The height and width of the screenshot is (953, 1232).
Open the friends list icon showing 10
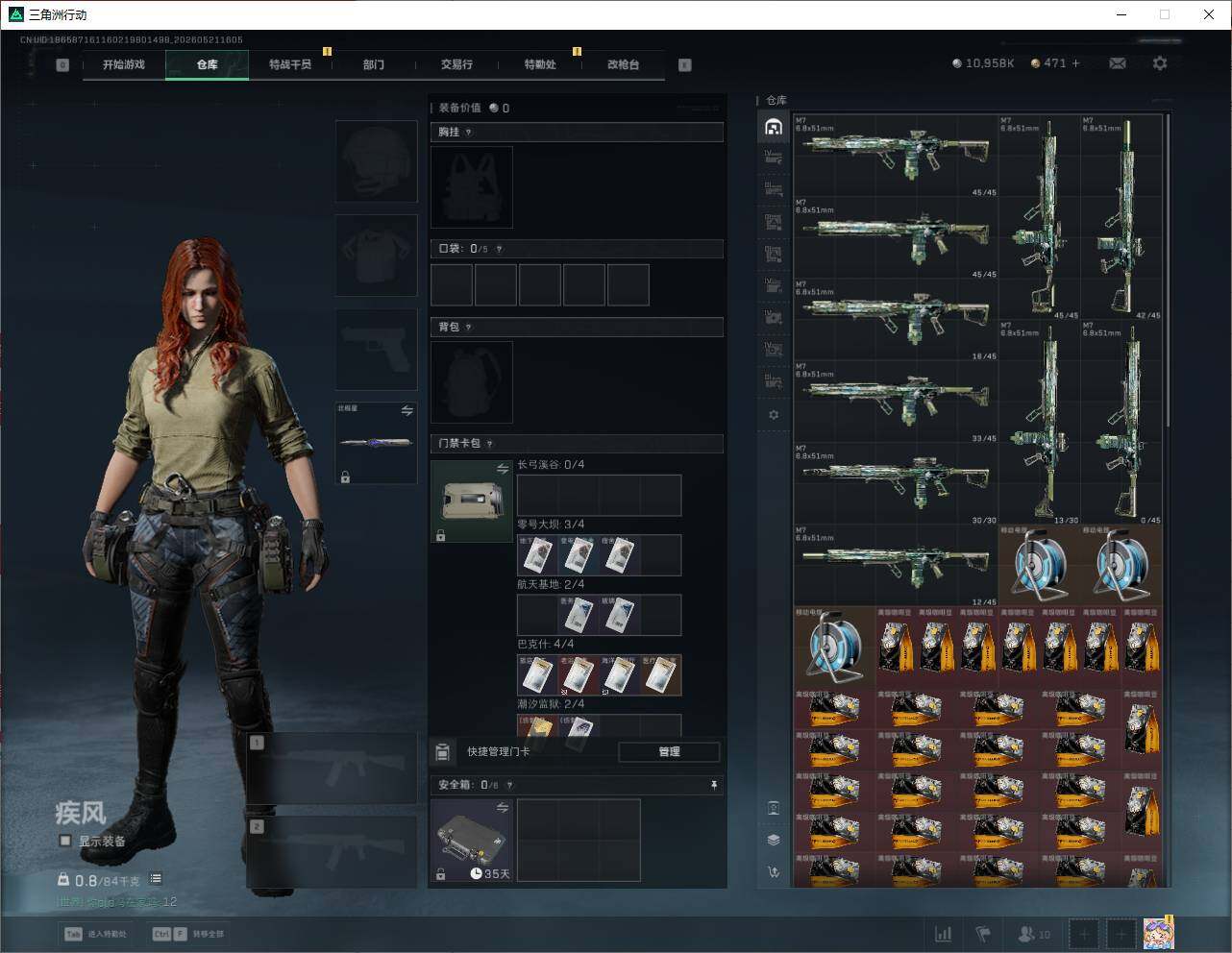(1034, 934)
